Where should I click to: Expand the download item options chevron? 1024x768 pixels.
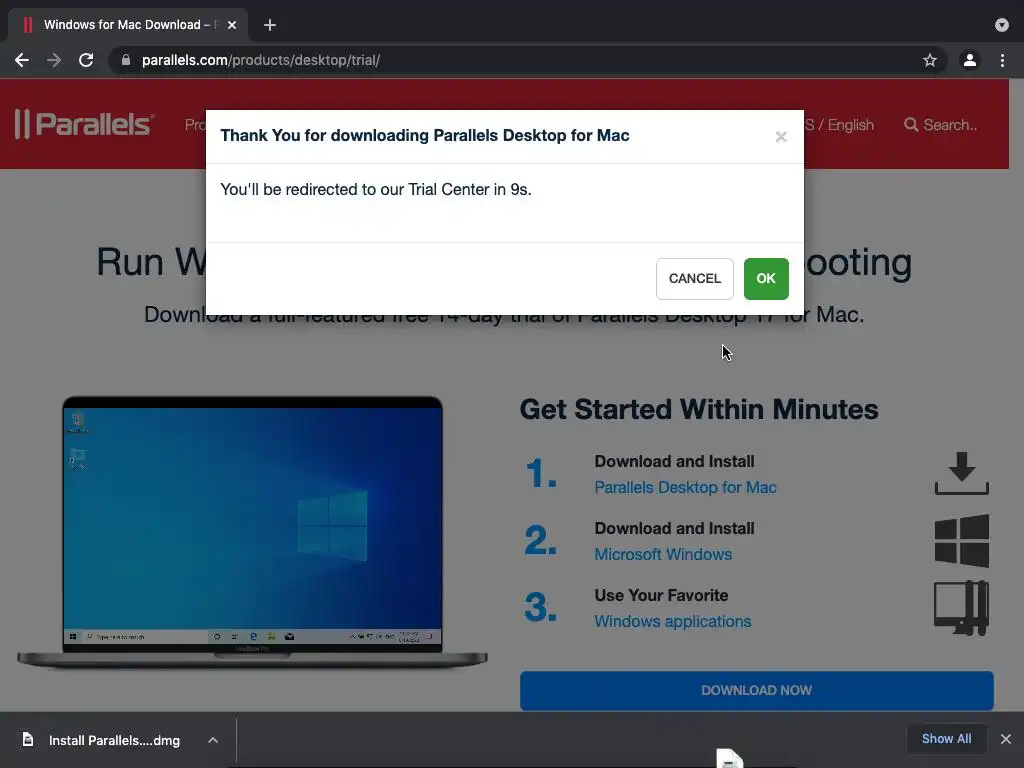point(213,741)
